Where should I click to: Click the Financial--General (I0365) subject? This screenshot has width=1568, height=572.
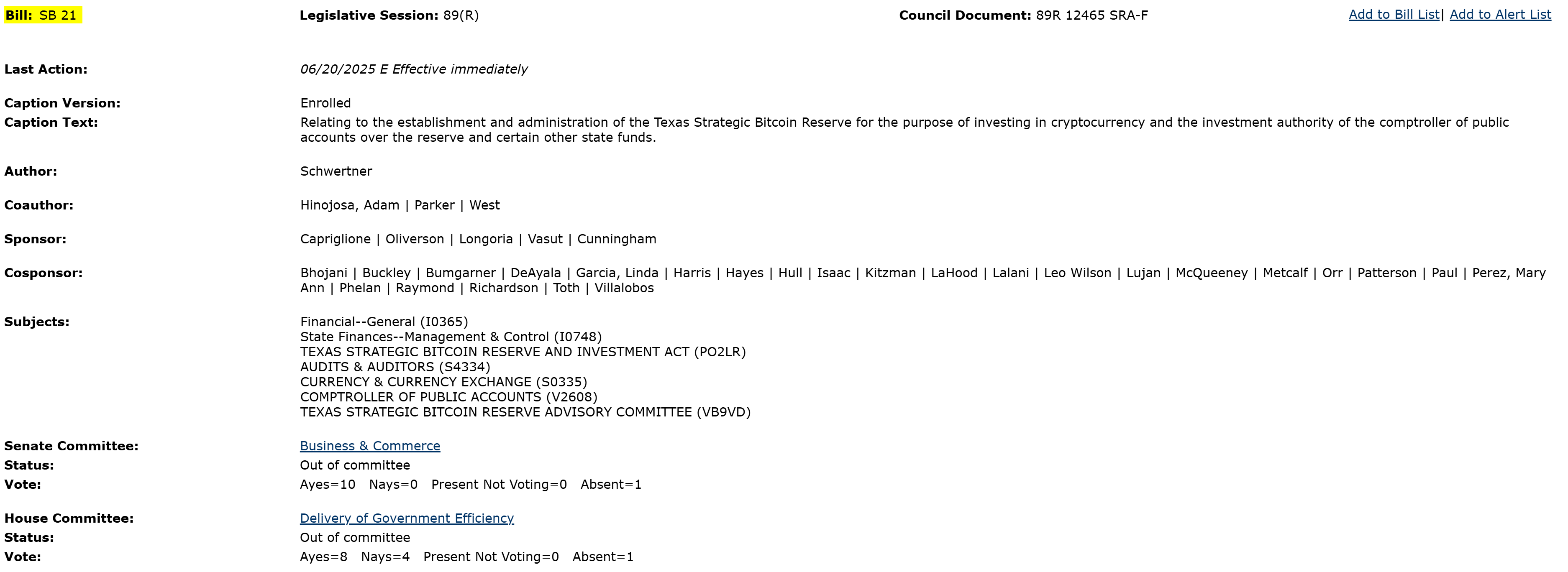pyautogui.click(x=384, y=322)
